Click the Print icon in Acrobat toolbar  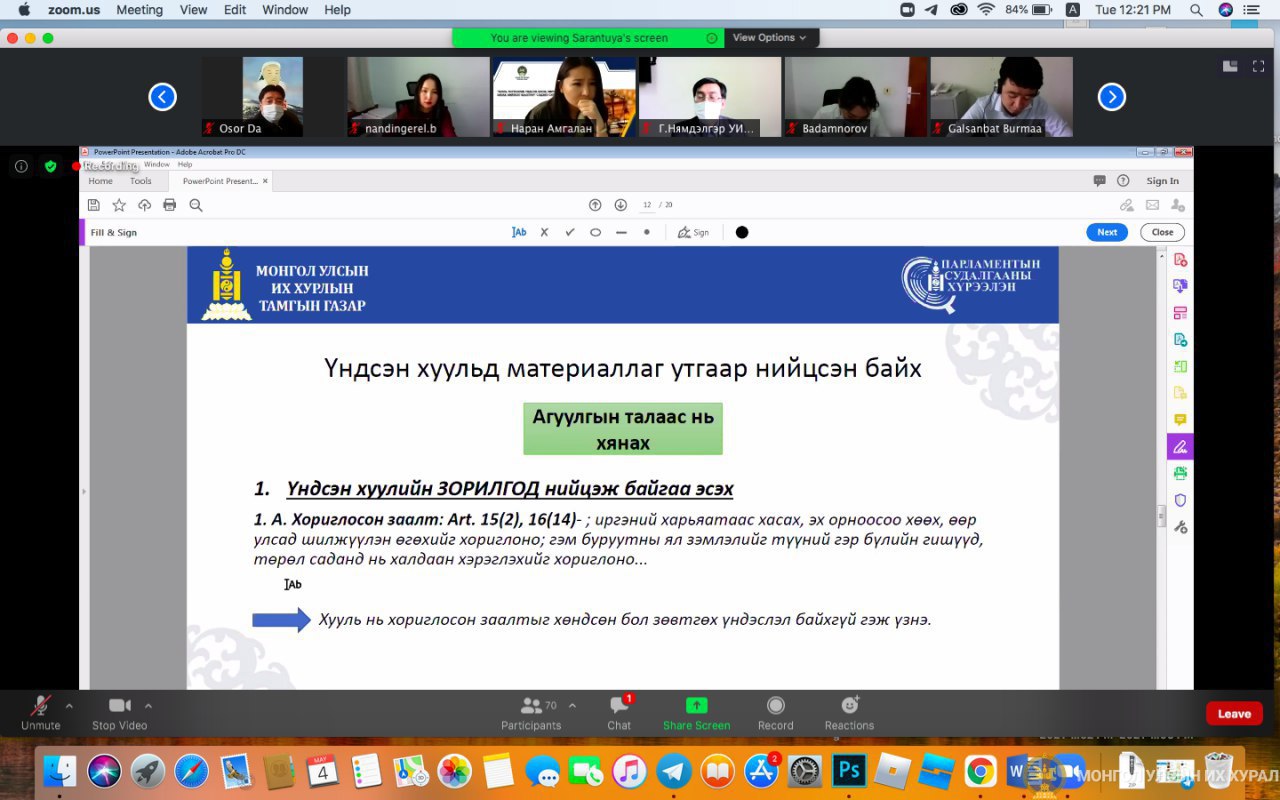(170, 205)
